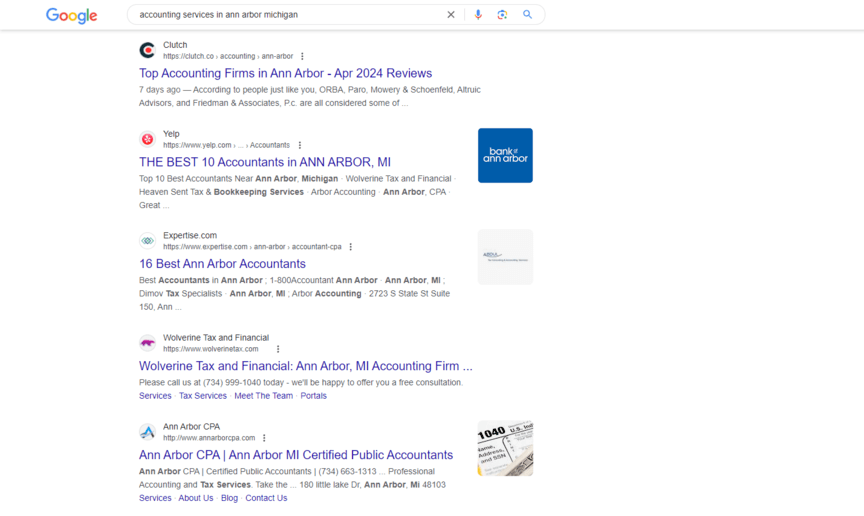The image size is (864, 516).
Task: Click the Yelp site name
Action: pos(171,133)
